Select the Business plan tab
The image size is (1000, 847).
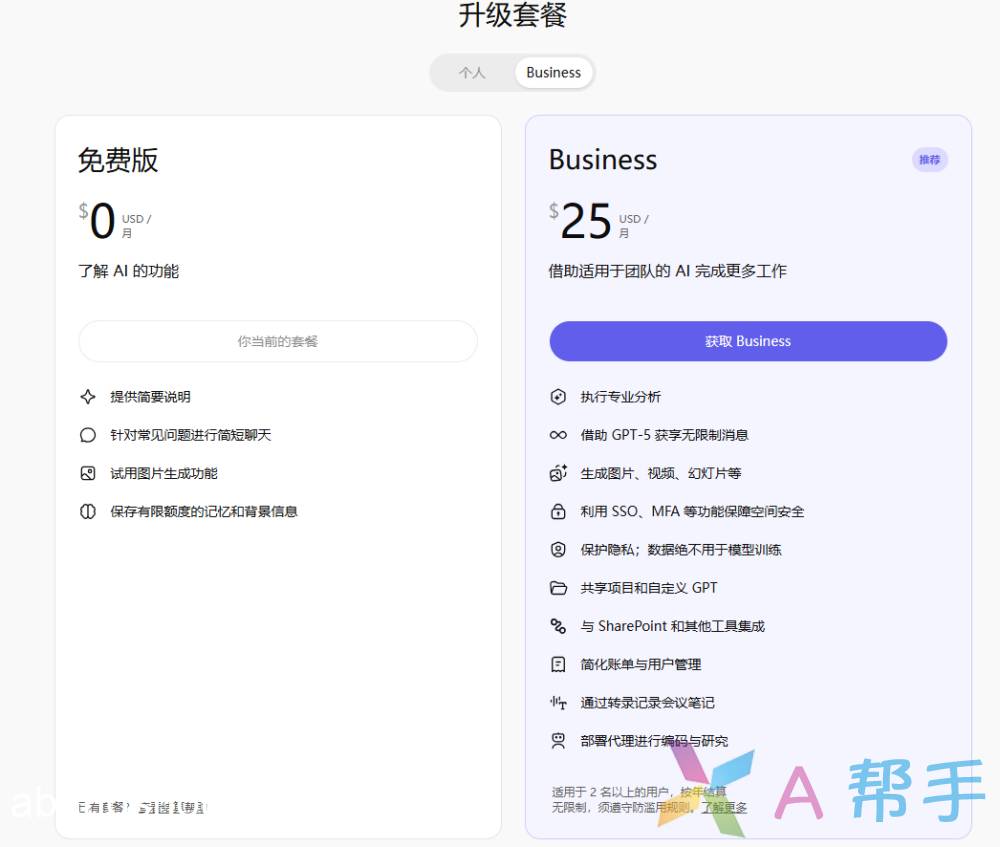(553, 73)
